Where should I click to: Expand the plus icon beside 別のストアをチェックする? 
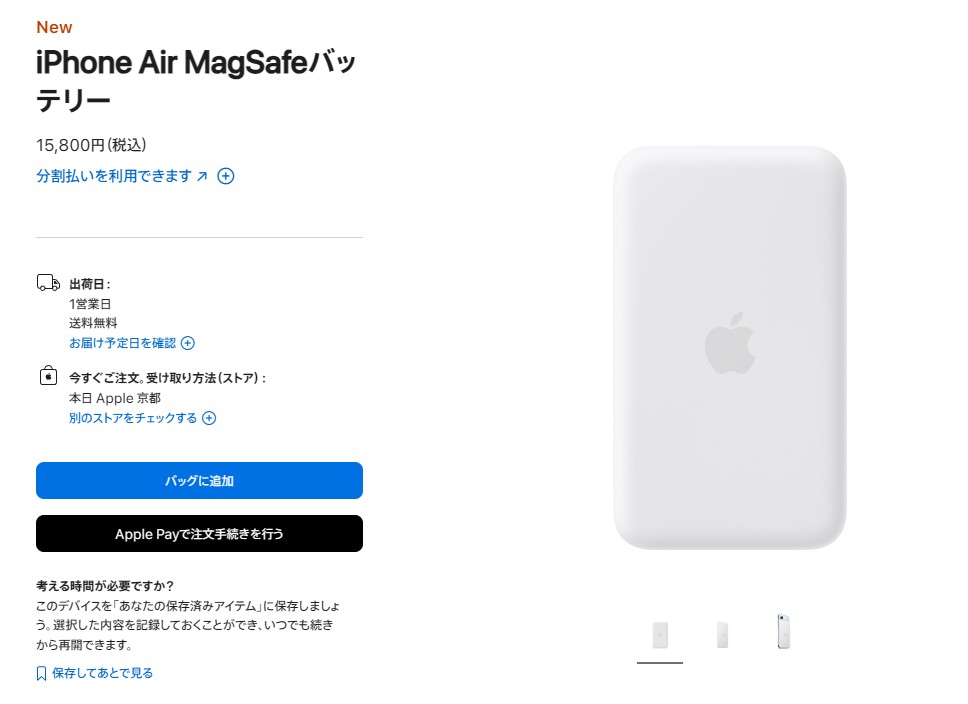(209, 418)
